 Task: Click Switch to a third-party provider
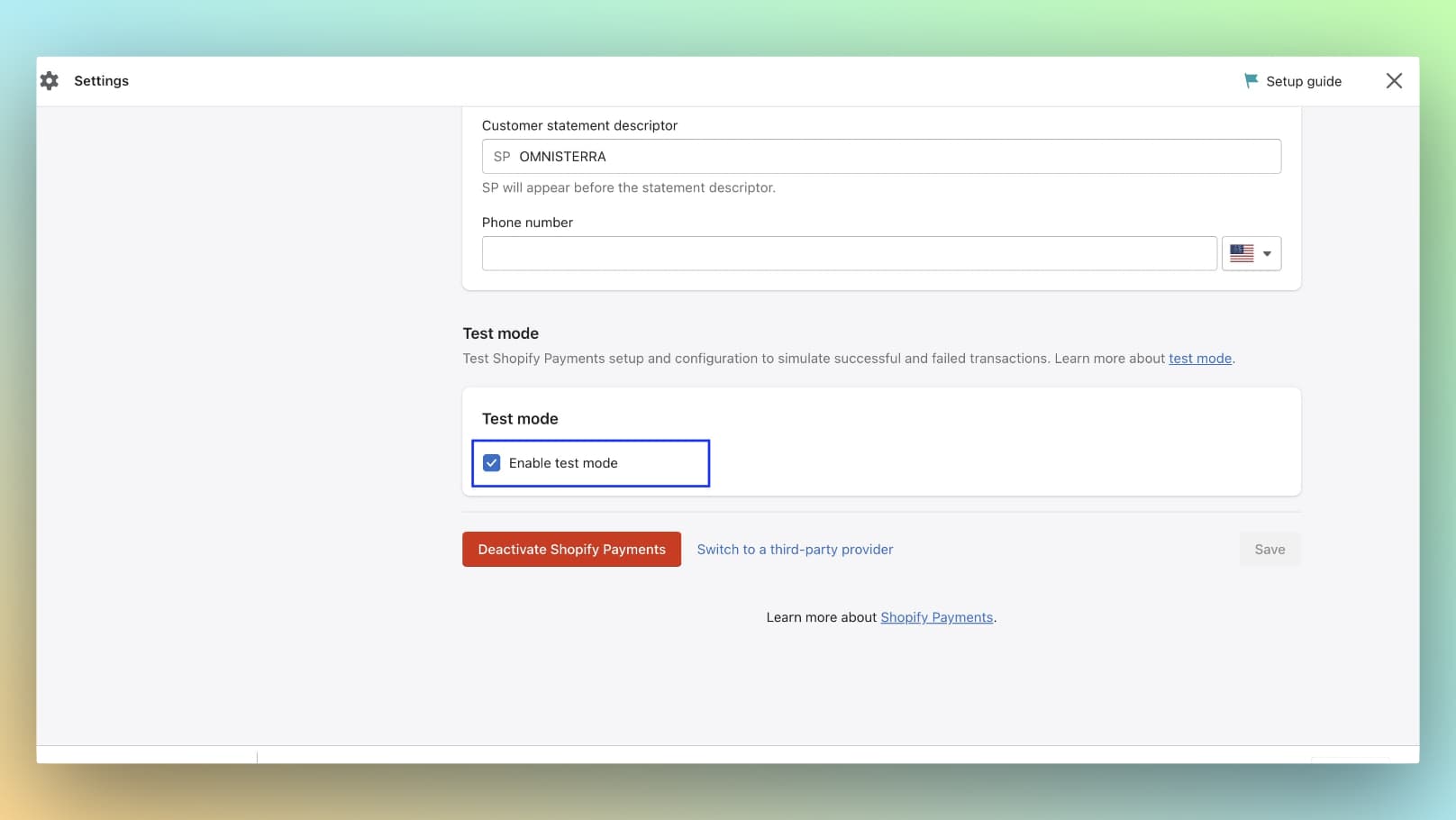pyautogui.click(x=795, y=550)
